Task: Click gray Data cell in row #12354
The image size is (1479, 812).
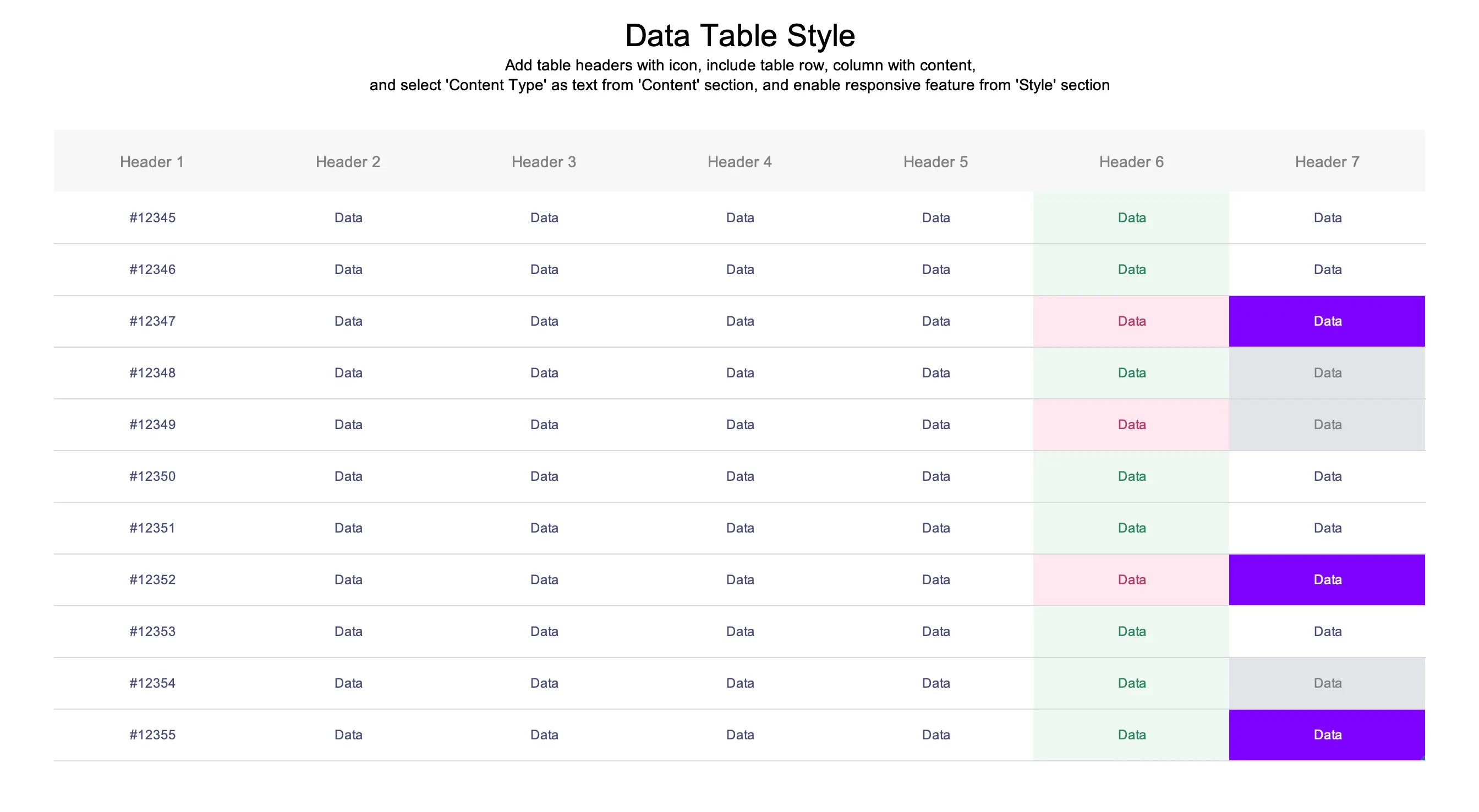Action: click(1327, 683)
